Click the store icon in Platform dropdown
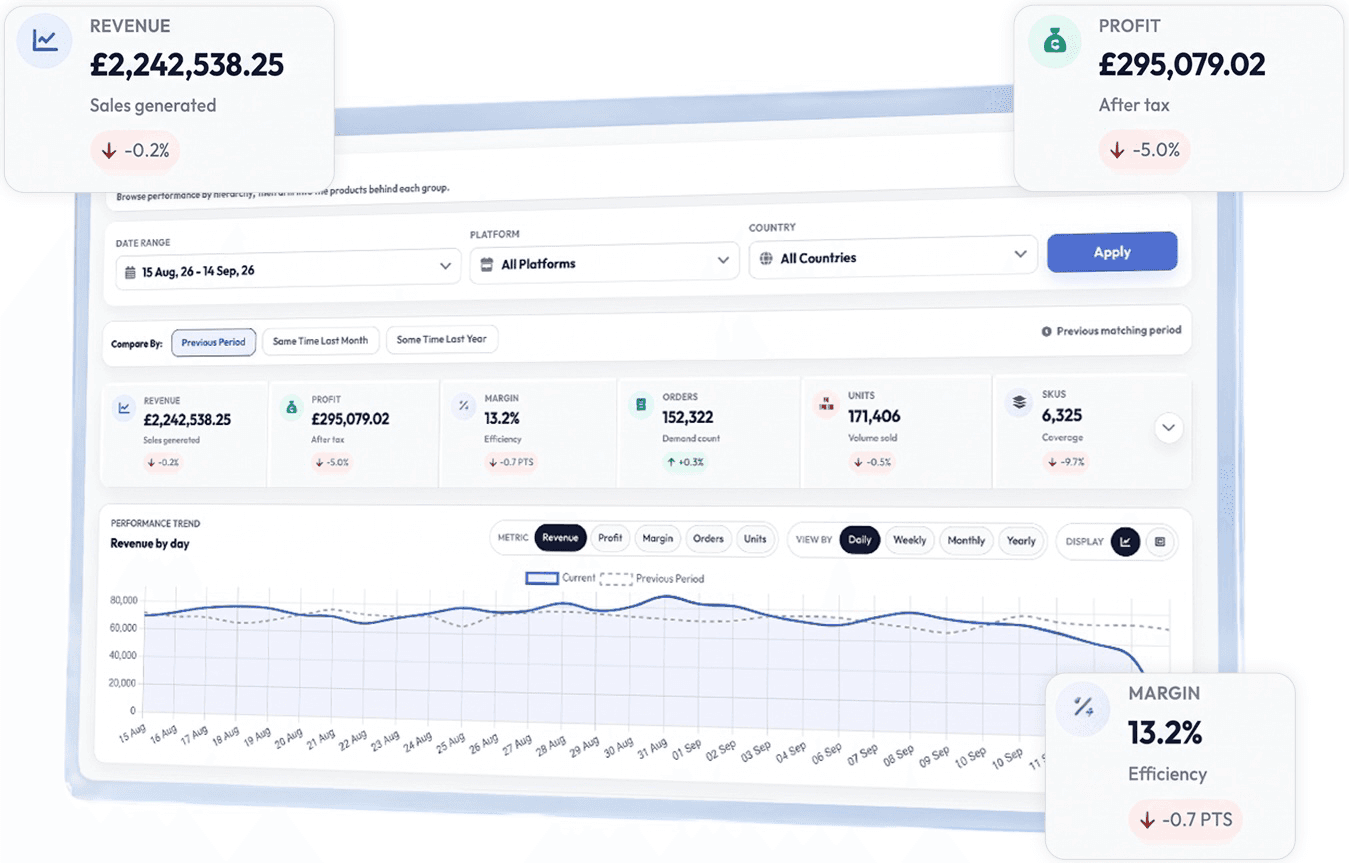The height and width of the screenshot is (863, 1349). (487, 264)
